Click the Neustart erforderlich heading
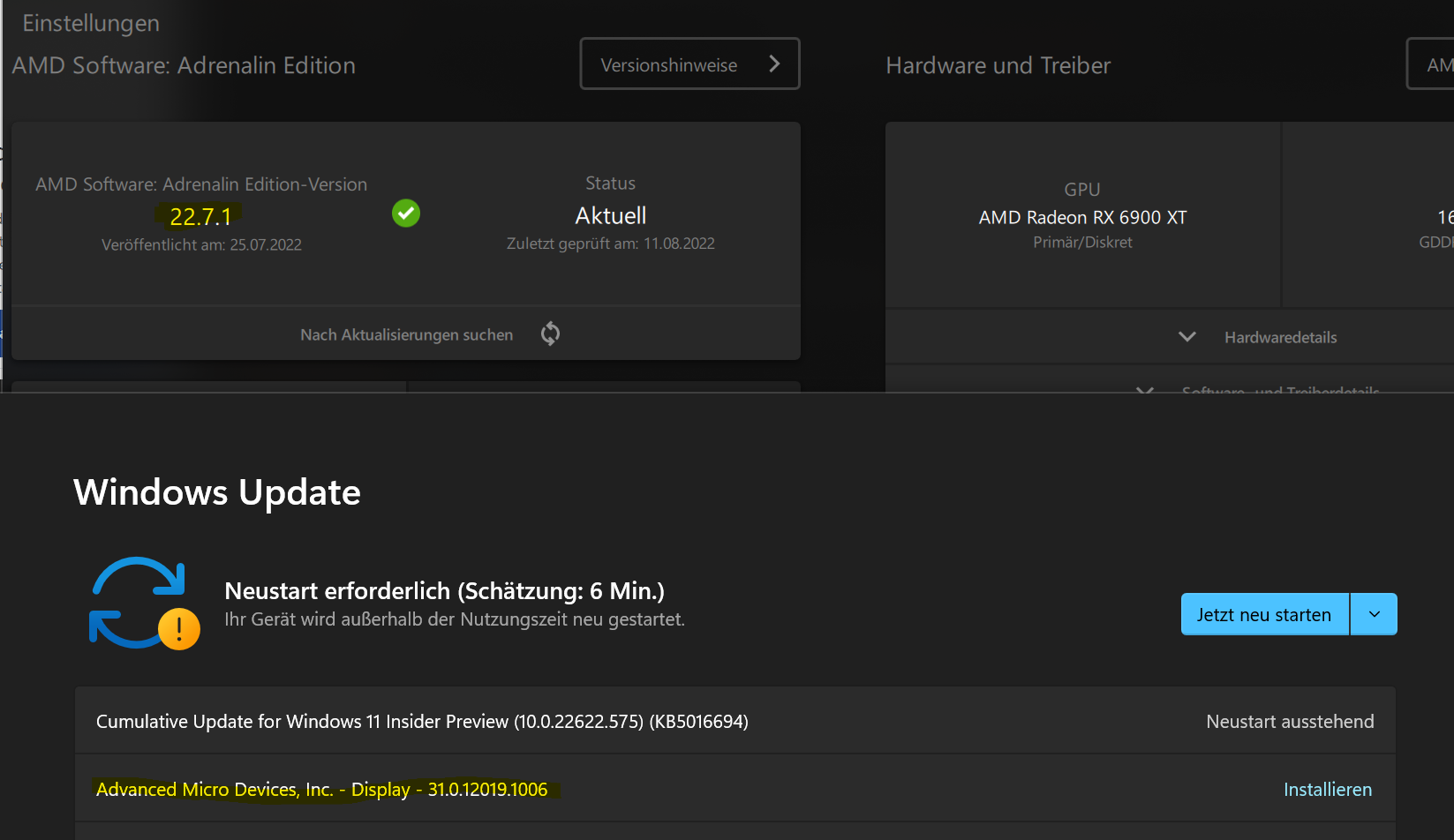Image resolution: width=1454 pixels, height=840 pixels. tap(445, 590)
